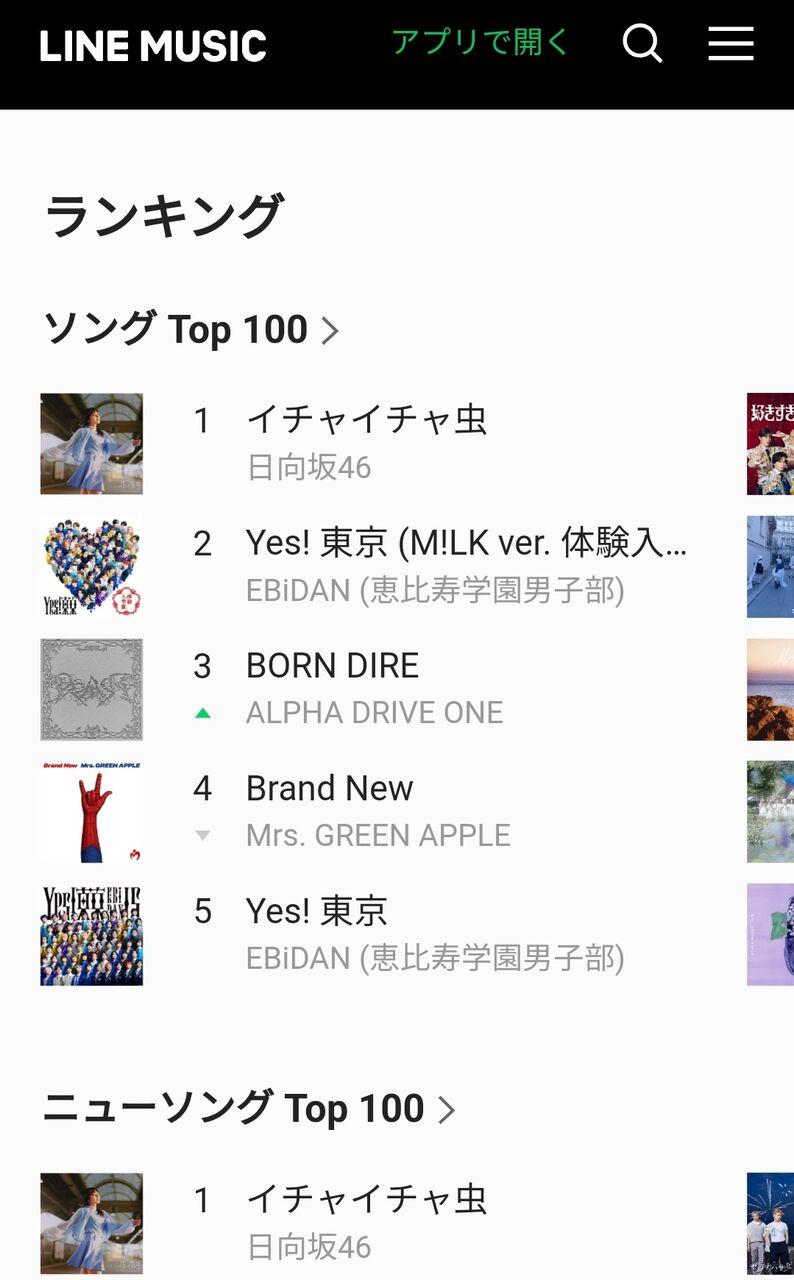Tap アプリで開く link
The width and height of the screenshot is (794, 1280).
coord(481,42)
